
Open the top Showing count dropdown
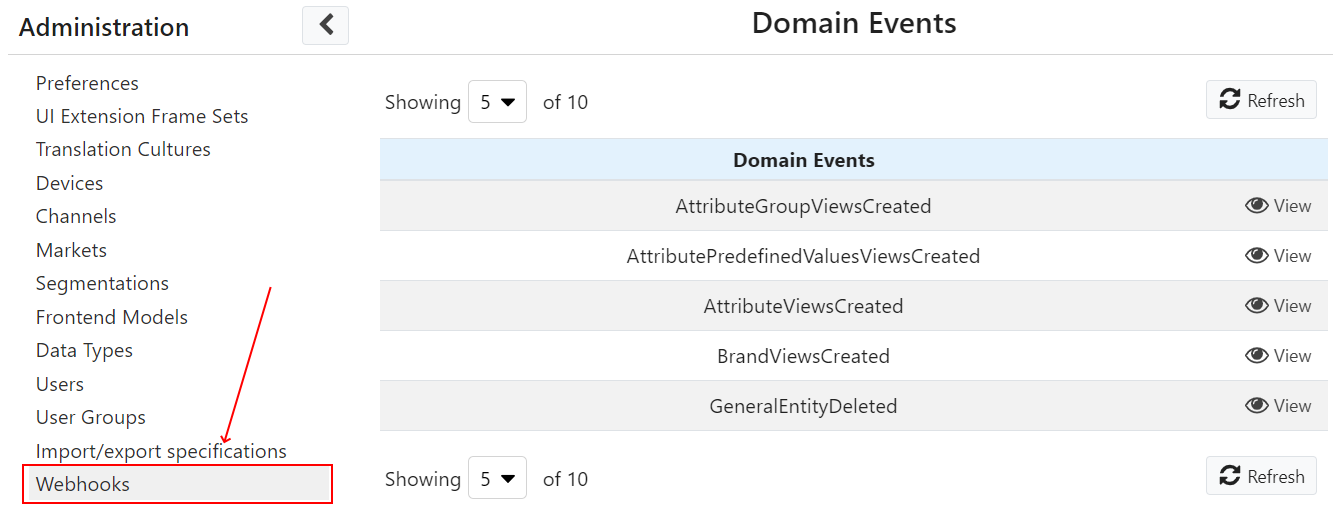497,102
